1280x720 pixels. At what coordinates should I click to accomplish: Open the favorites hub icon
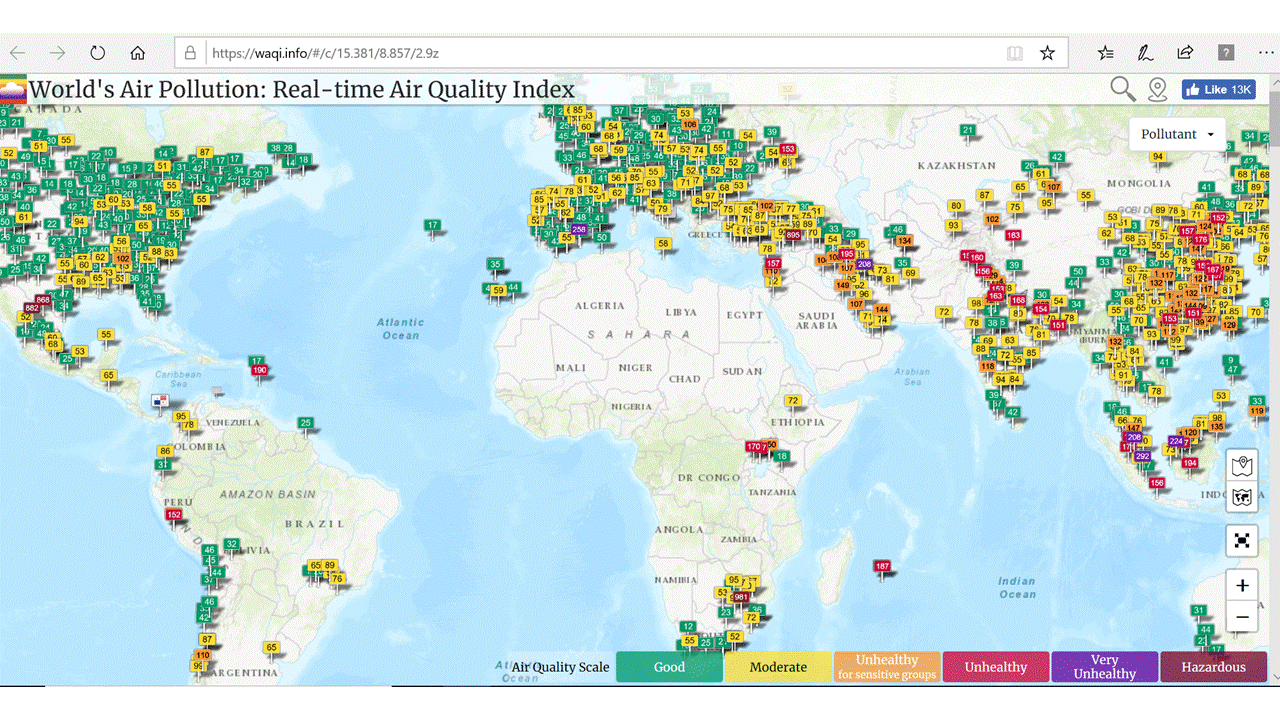1105,53
